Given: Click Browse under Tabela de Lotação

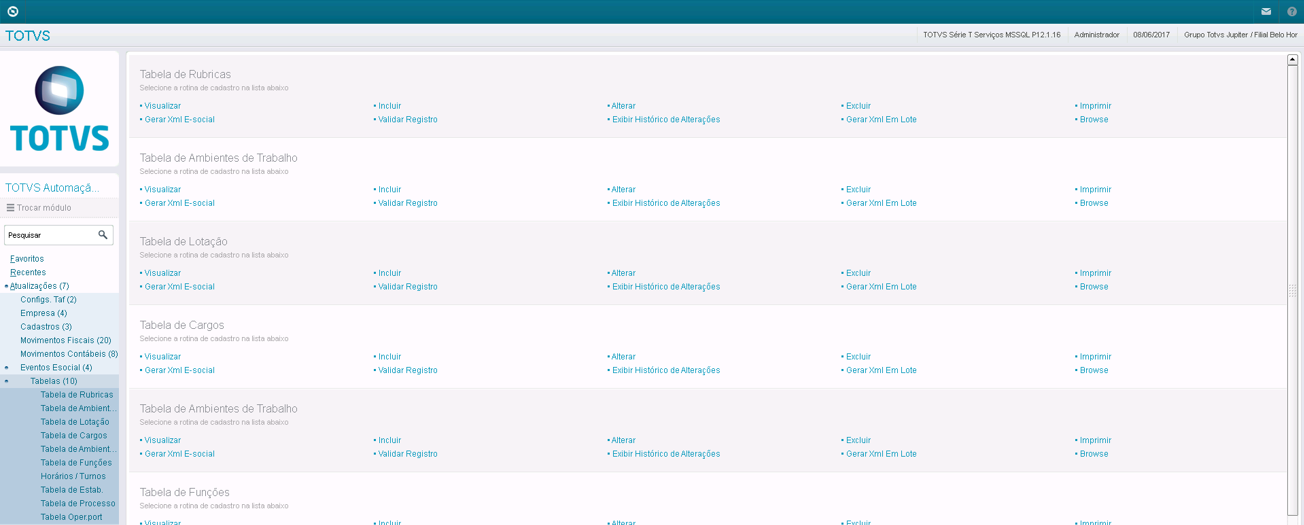Looking at the screenshot, I should 1092,287.
